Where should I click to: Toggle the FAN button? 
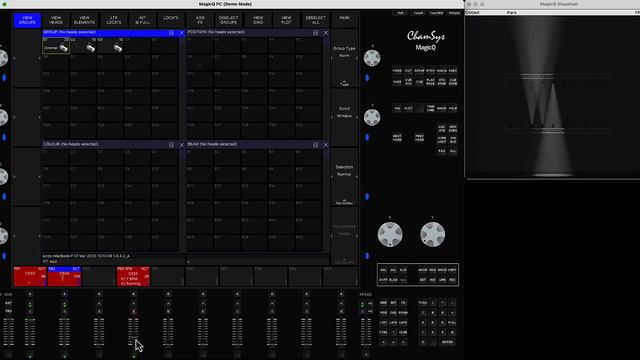(x=442, y=151)
